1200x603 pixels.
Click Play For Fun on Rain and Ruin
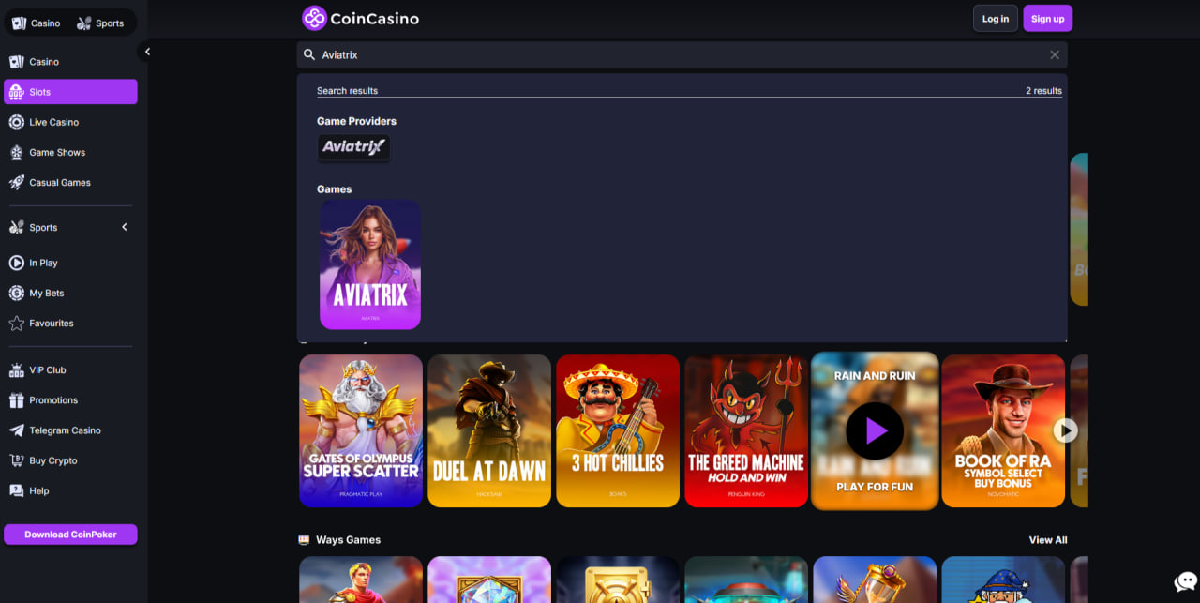[875, 487]
